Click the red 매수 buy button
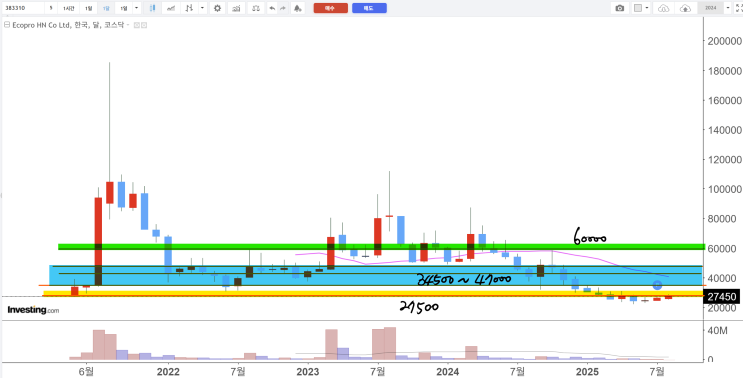Screen dimensions: 743x378 pyautogui.click(x=330, y=8)
